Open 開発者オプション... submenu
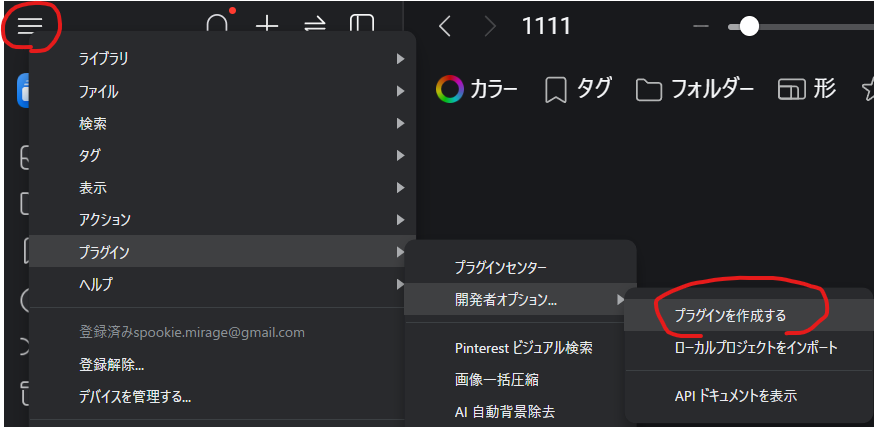 [521, 300]
